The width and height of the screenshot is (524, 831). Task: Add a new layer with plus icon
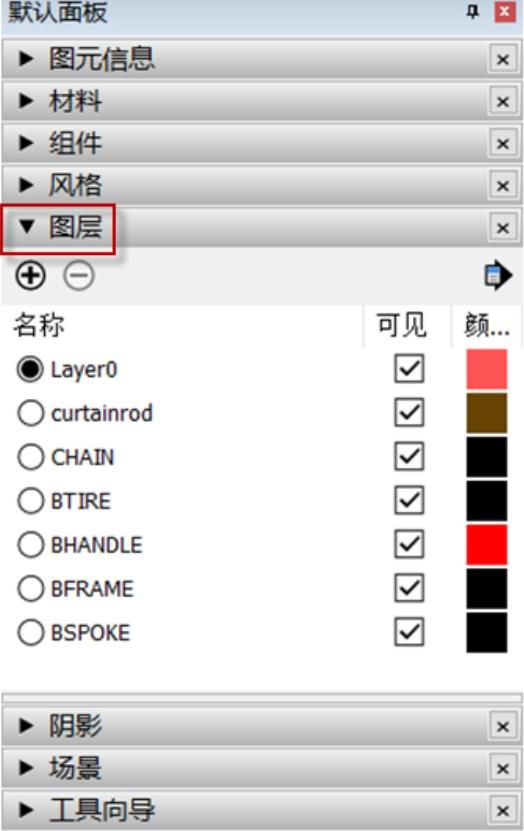pyautogui.click(x=30, y=276)
